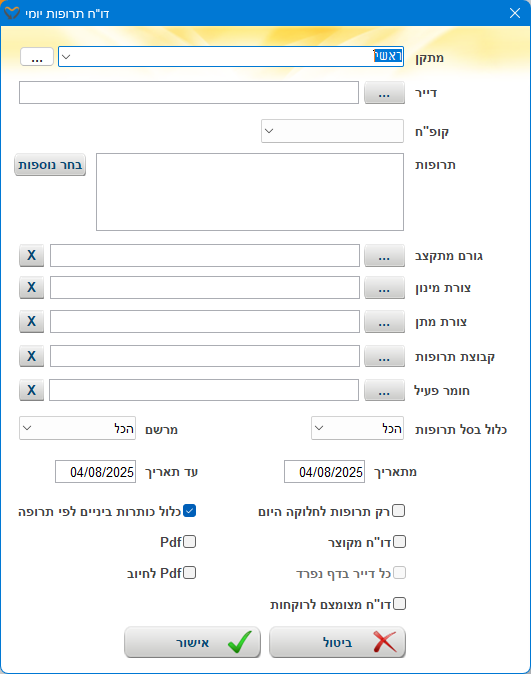Click the ביטול cancel button

coord(338,642)
